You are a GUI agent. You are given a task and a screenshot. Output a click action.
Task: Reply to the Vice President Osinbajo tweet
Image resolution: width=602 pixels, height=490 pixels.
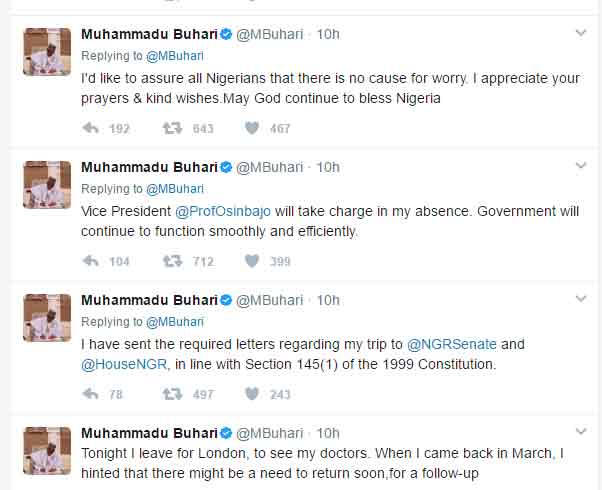pos(90,261)
